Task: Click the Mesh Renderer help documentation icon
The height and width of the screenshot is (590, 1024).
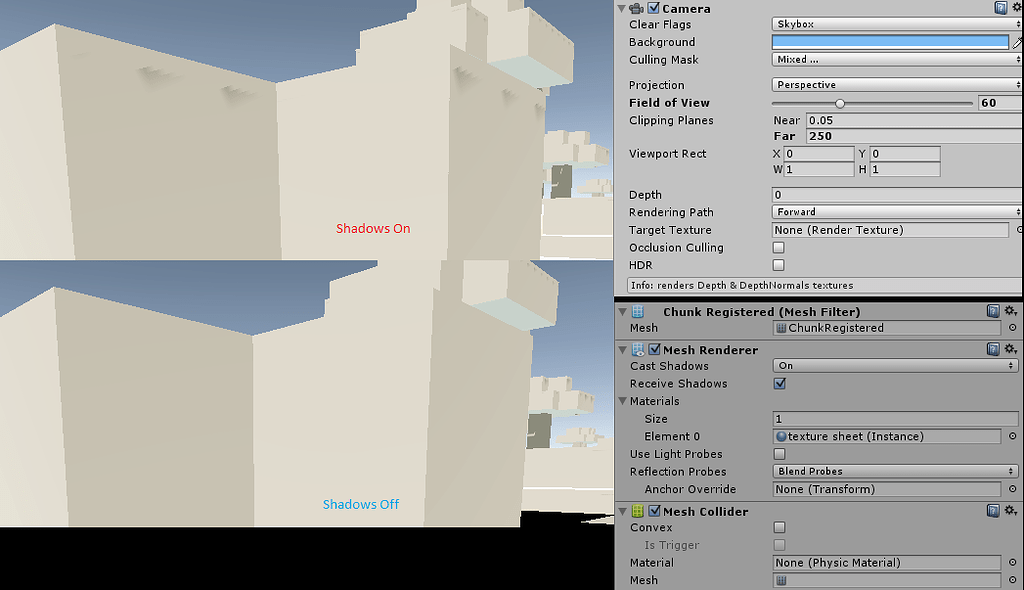Action: coord(992,349)
